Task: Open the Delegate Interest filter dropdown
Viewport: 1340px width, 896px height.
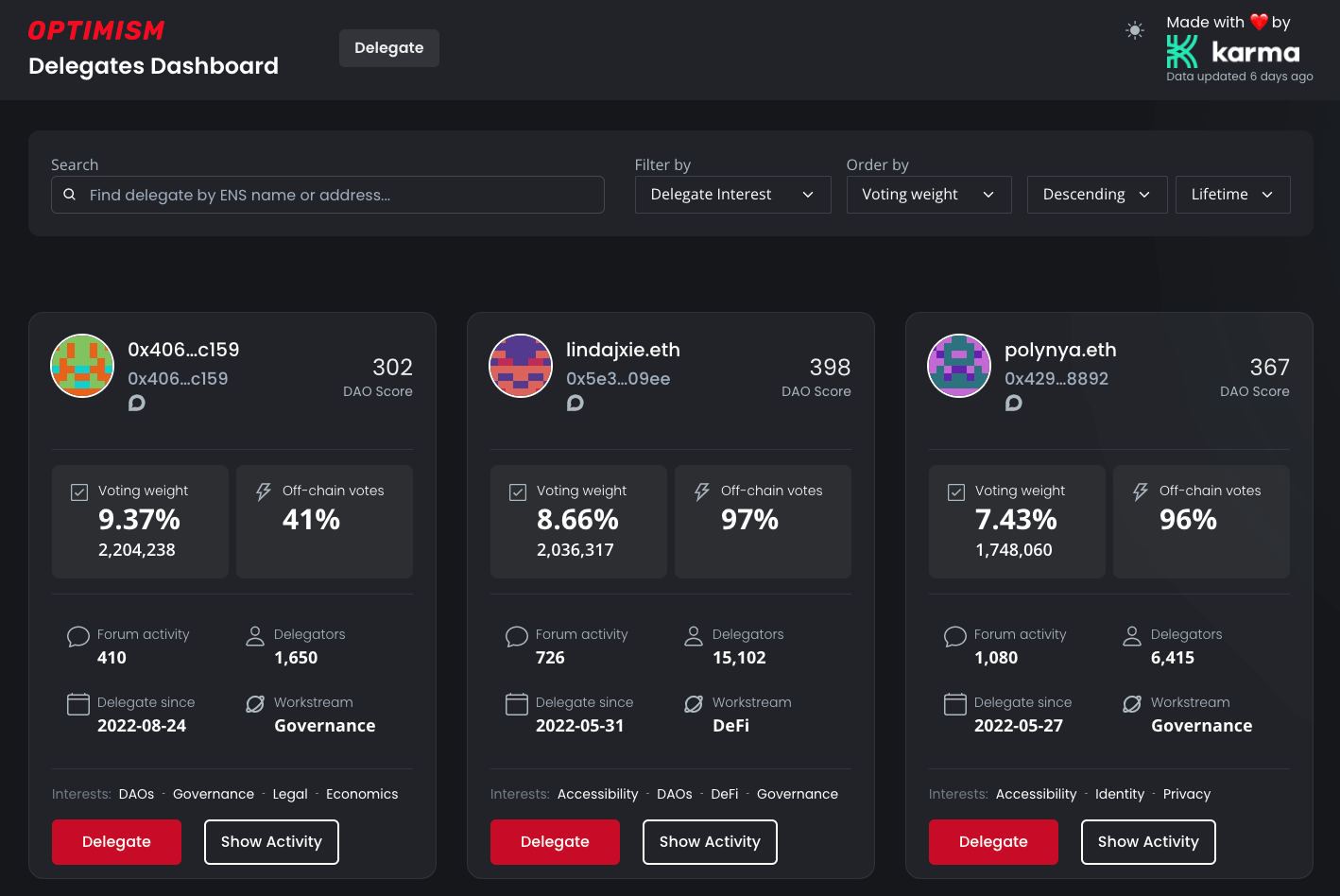Action: point(732,194)
